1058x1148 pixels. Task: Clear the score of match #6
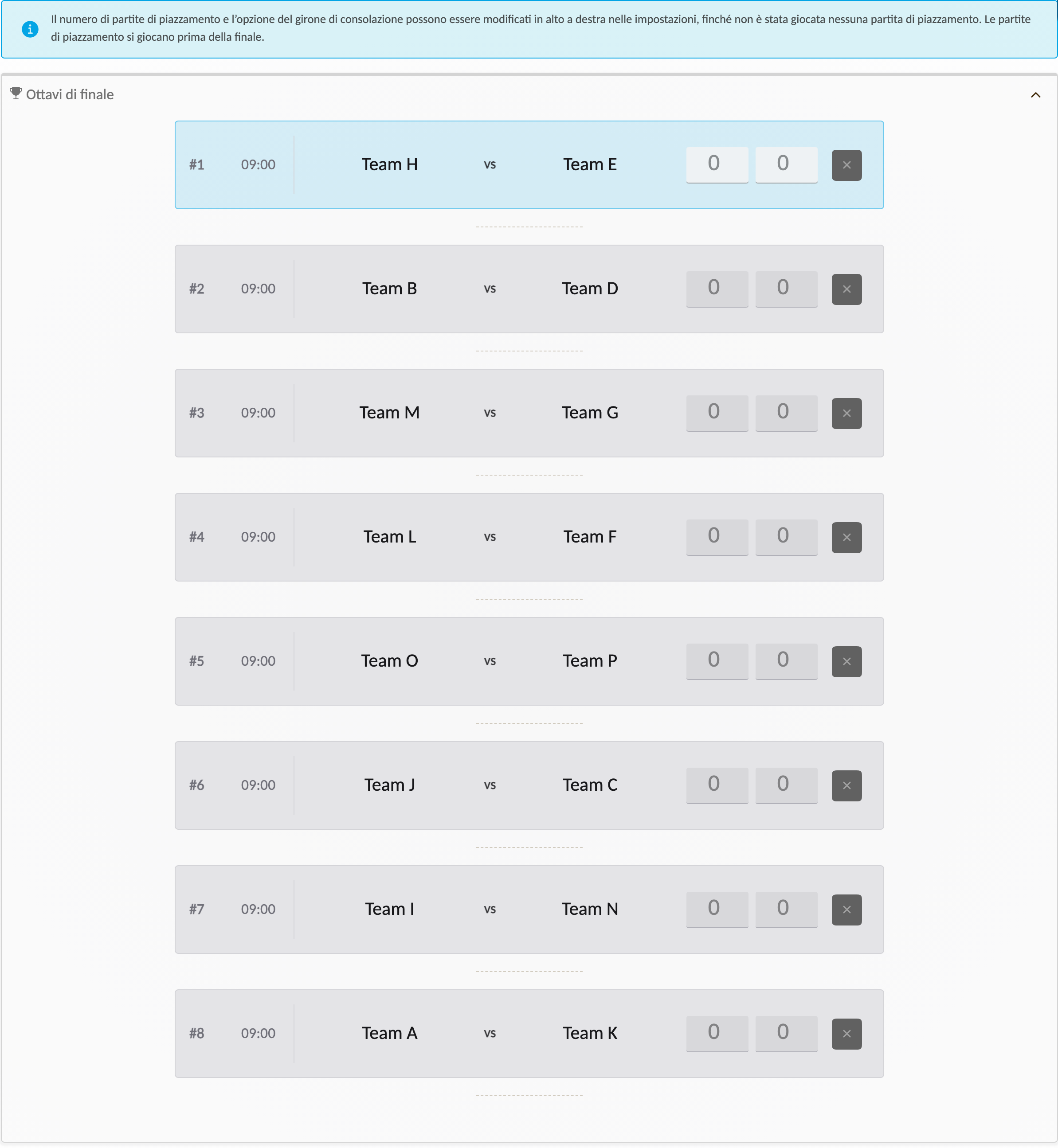846,786
